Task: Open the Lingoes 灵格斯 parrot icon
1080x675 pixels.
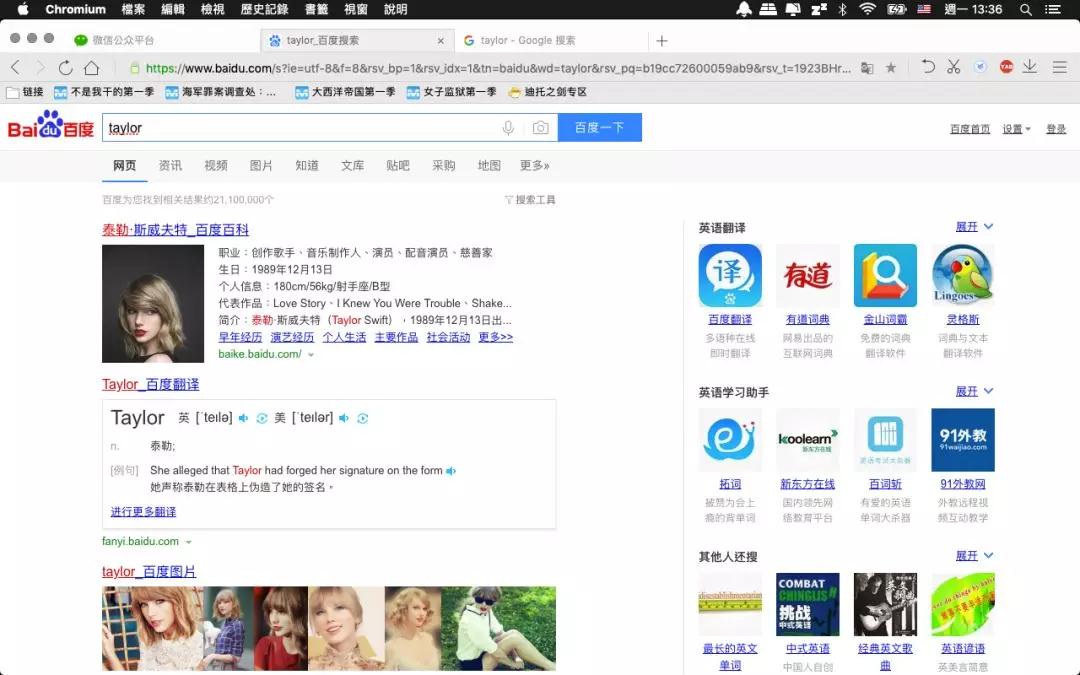Action: [x=963, y=276]
